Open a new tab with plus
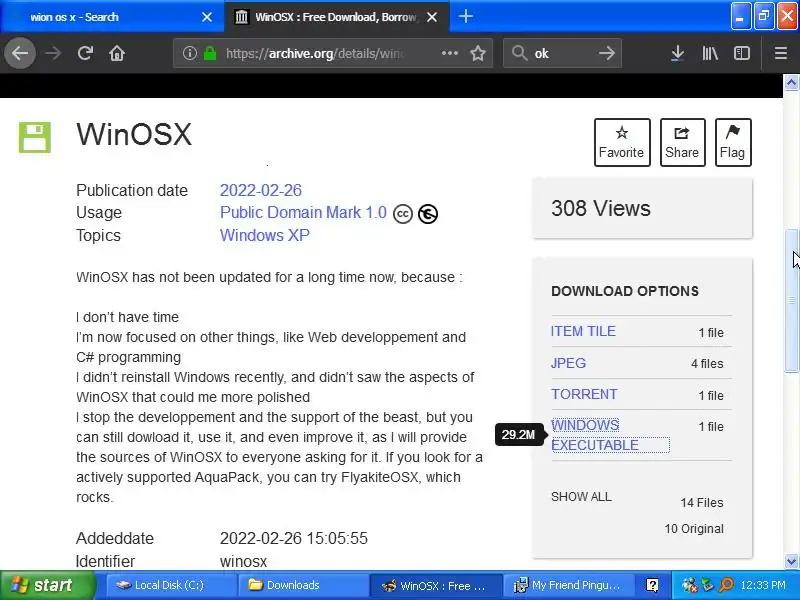The width and height of the screenshot is (800, 600). (465, 16)
